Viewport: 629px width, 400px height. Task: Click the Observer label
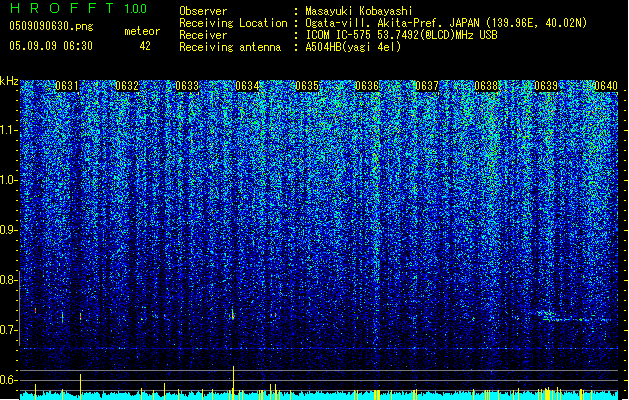pos(203,11)
